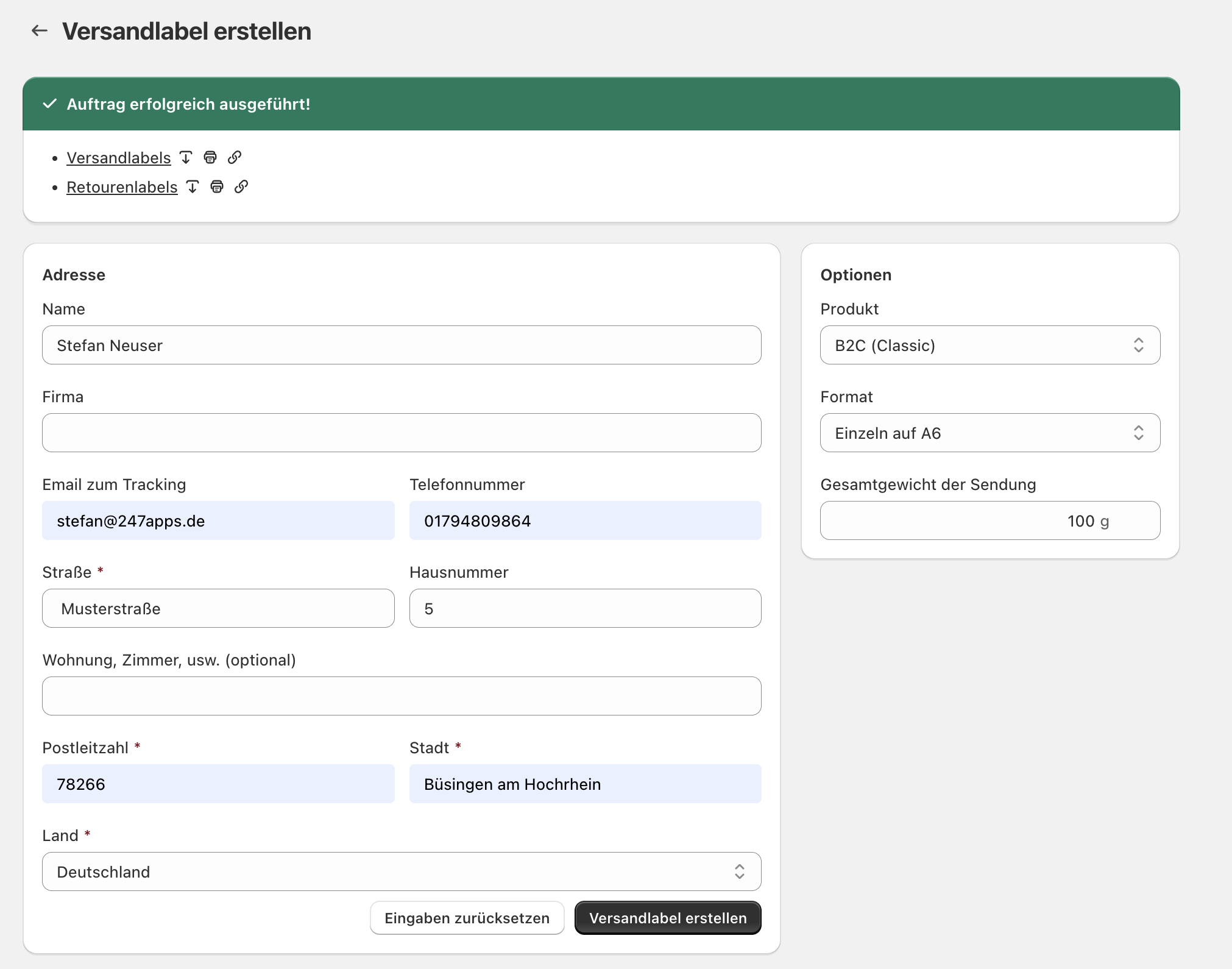Click the dark Versandlabel erstellen button

[x=668, y=918]
